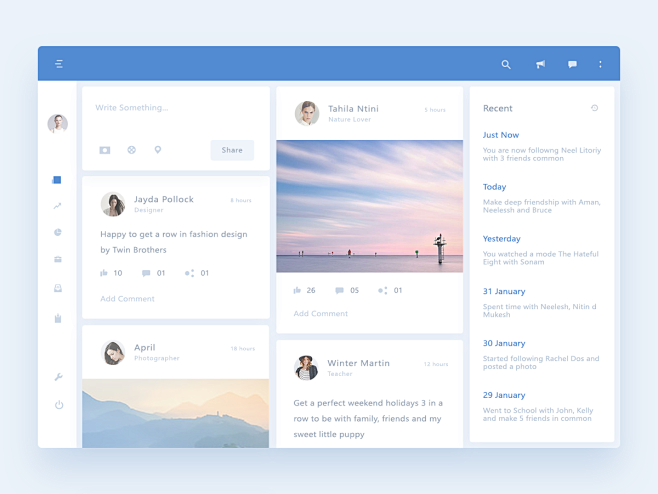Open share options on Tahila Ntini's post
658x494 pixels.
pyautogui.click(x=383, y=291)
